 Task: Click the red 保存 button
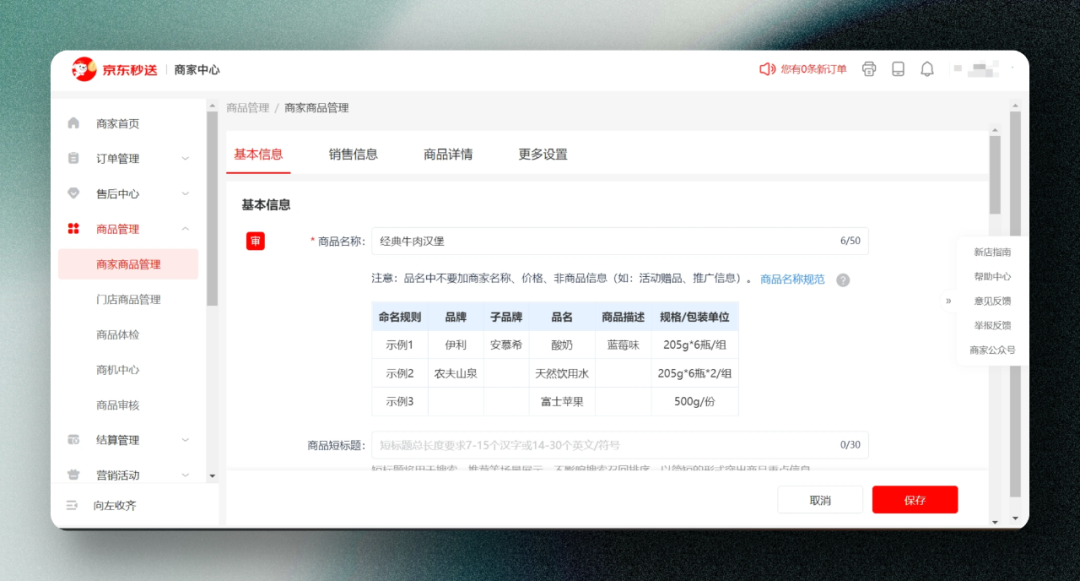pos(914,500)
